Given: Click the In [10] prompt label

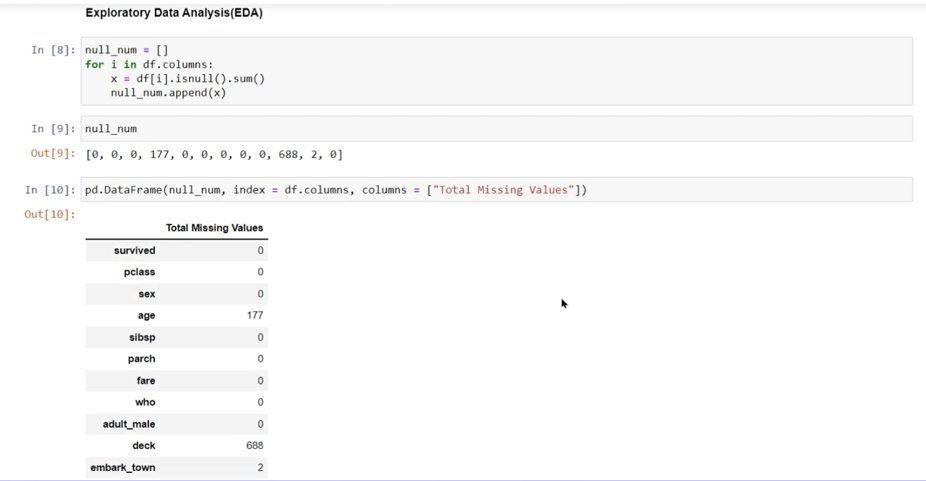Looking at the screenshot, I should [49, 190].
